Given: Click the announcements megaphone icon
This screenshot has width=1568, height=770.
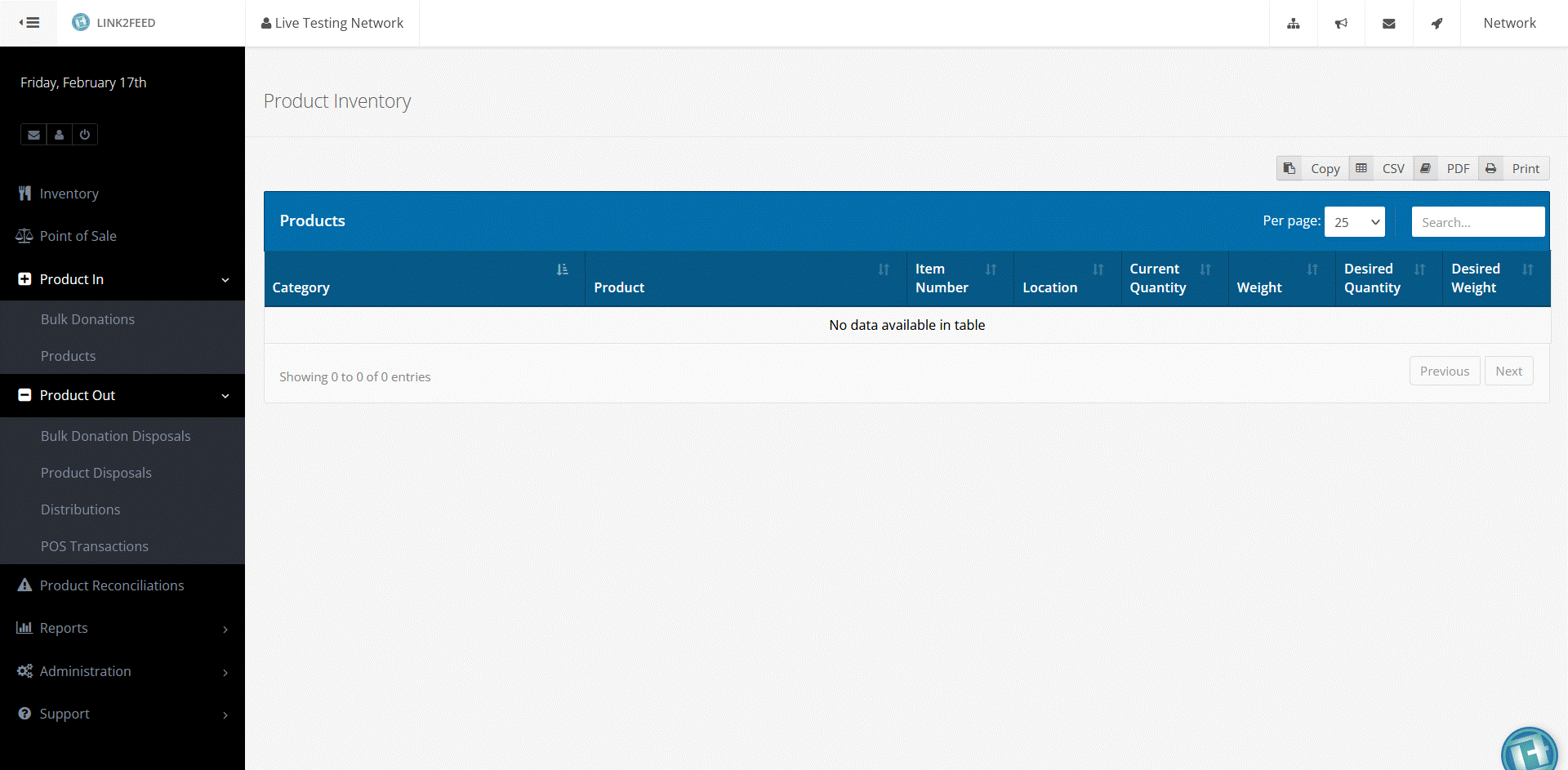Looking at the screenshot, I should coord(1341,23).
